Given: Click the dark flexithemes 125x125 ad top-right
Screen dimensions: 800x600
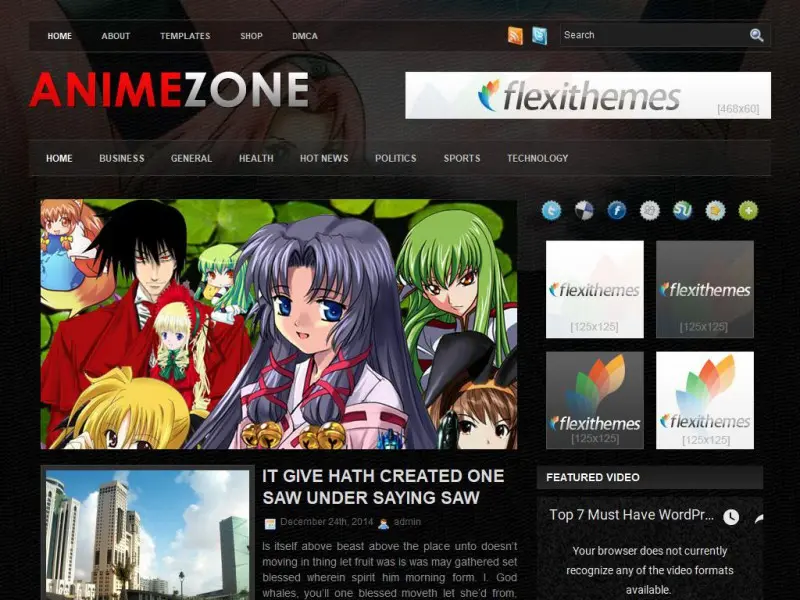Looking at the screenshot, I should pos(705,289).
